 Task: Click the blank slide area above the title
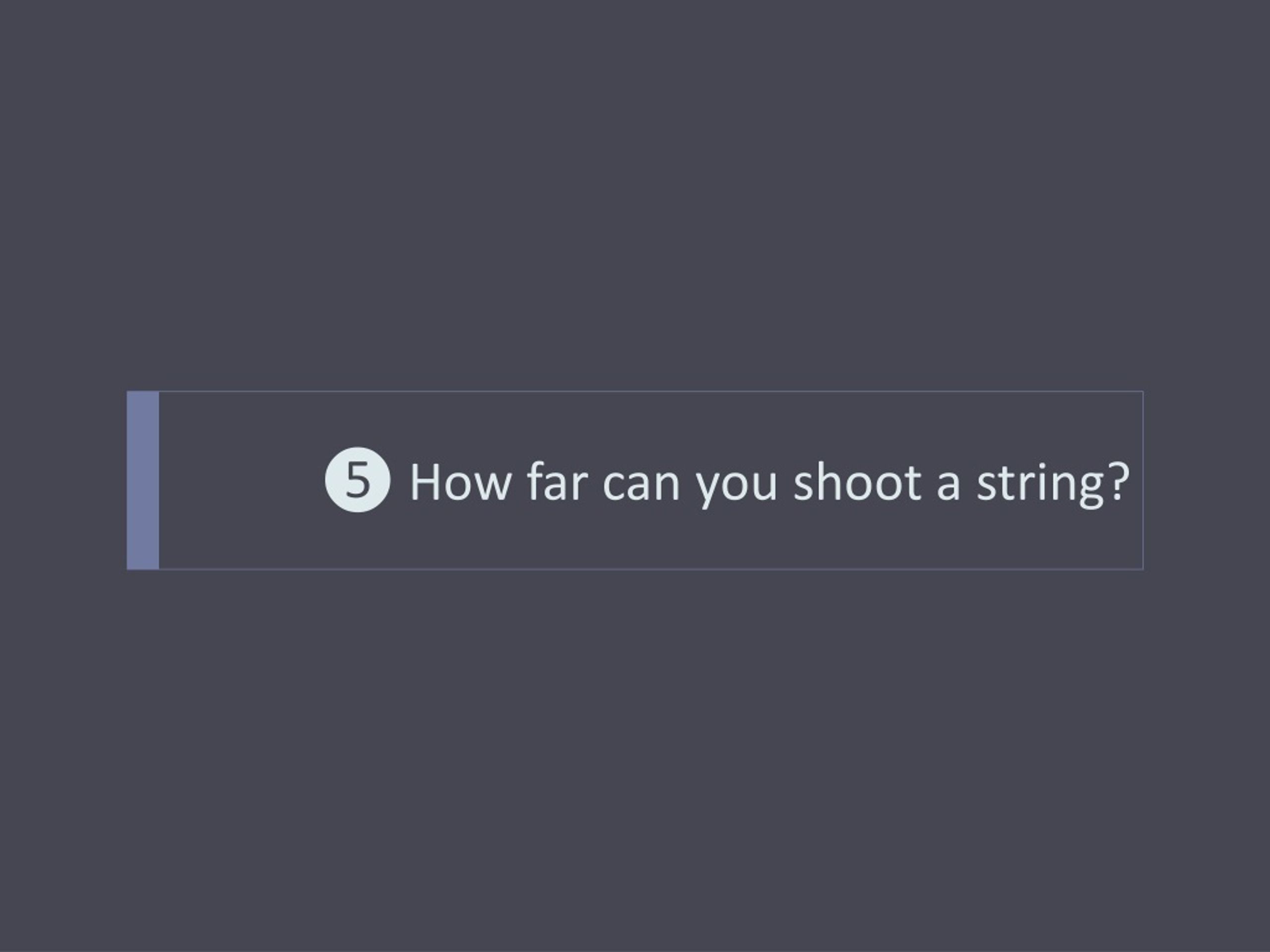tap(635, 195)
